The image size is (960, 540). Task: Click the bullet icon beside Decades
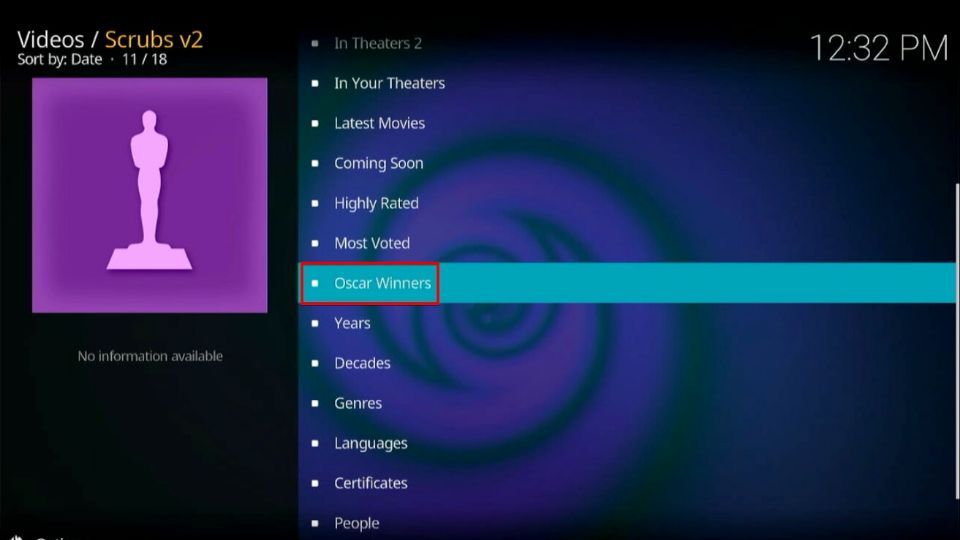[x=315, y=363]
